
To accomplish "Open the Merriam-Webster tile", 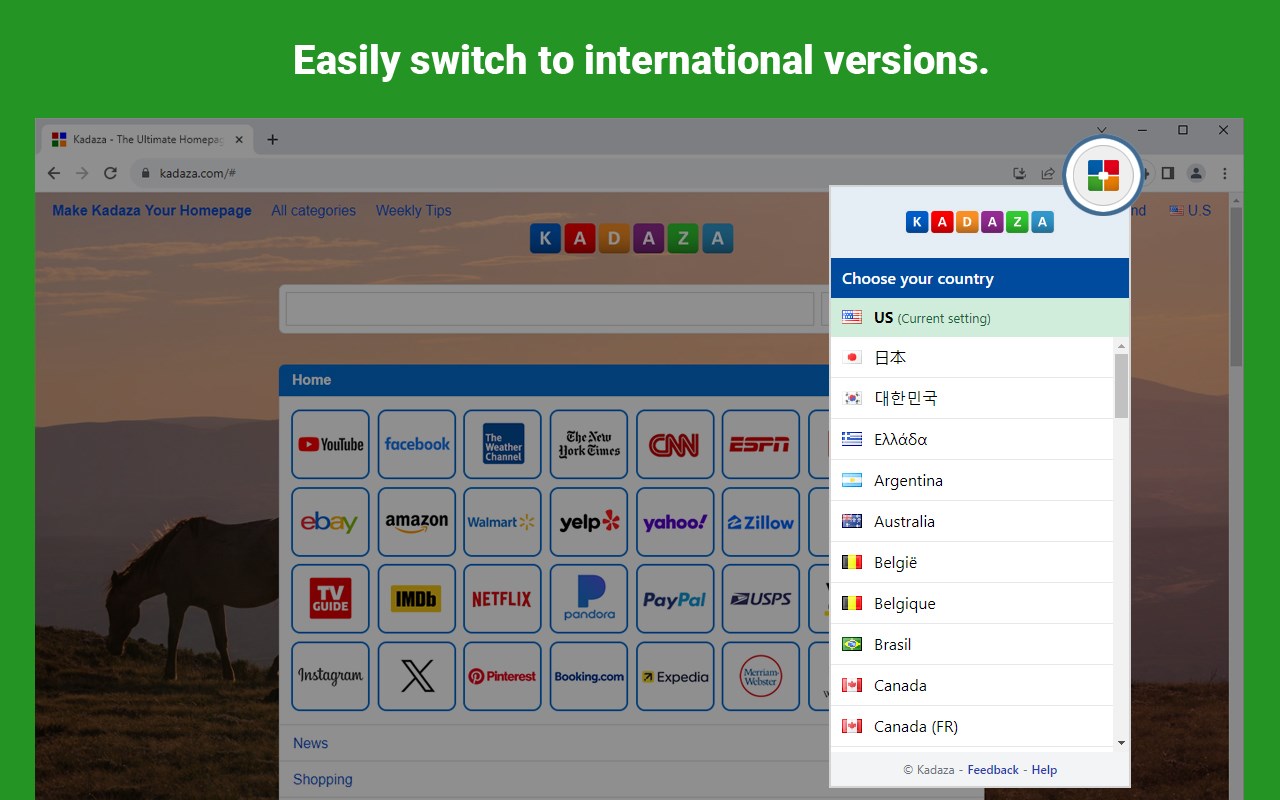I will 761,676.
